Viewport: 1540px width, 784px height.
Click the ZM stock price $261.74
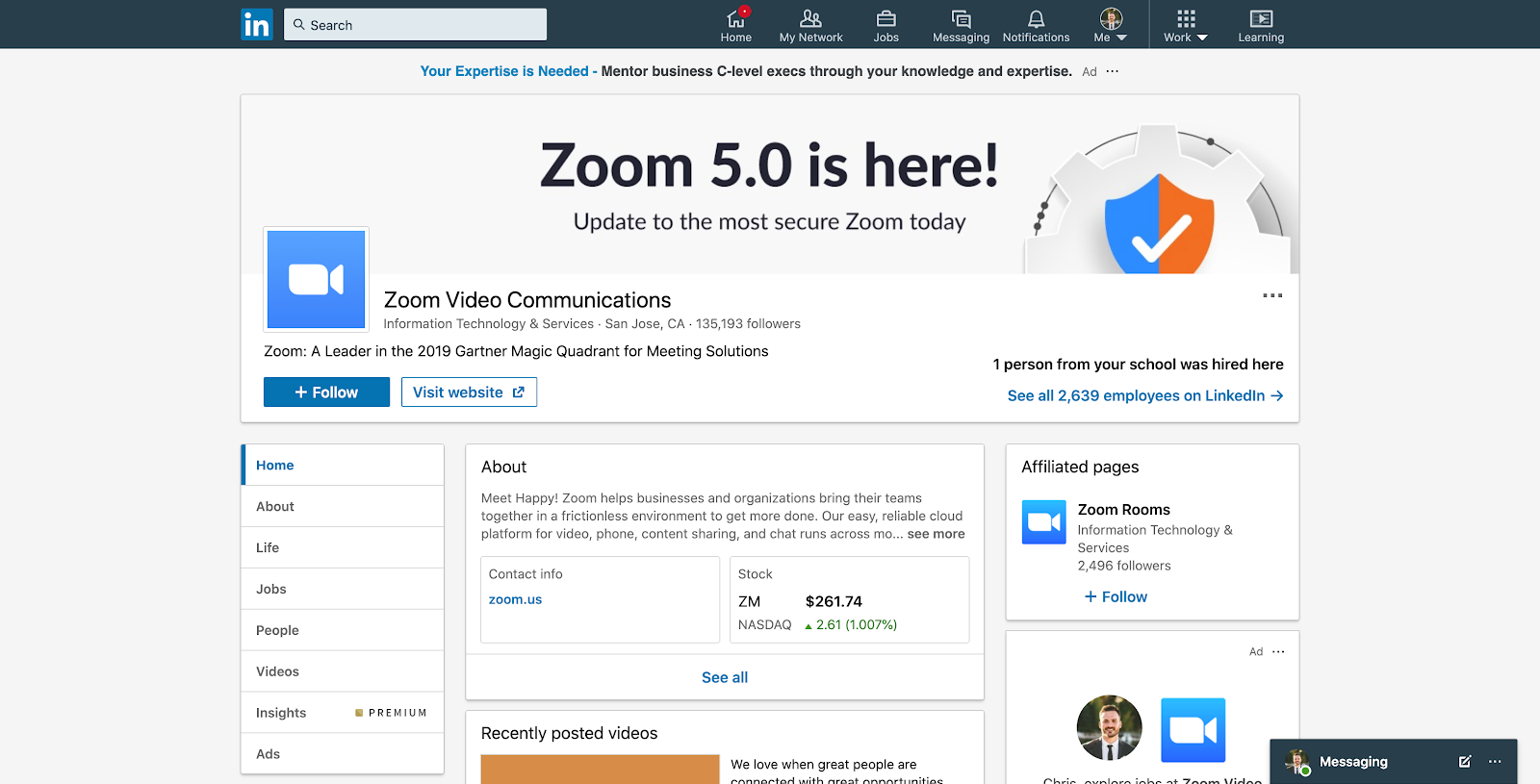(834, 601)
